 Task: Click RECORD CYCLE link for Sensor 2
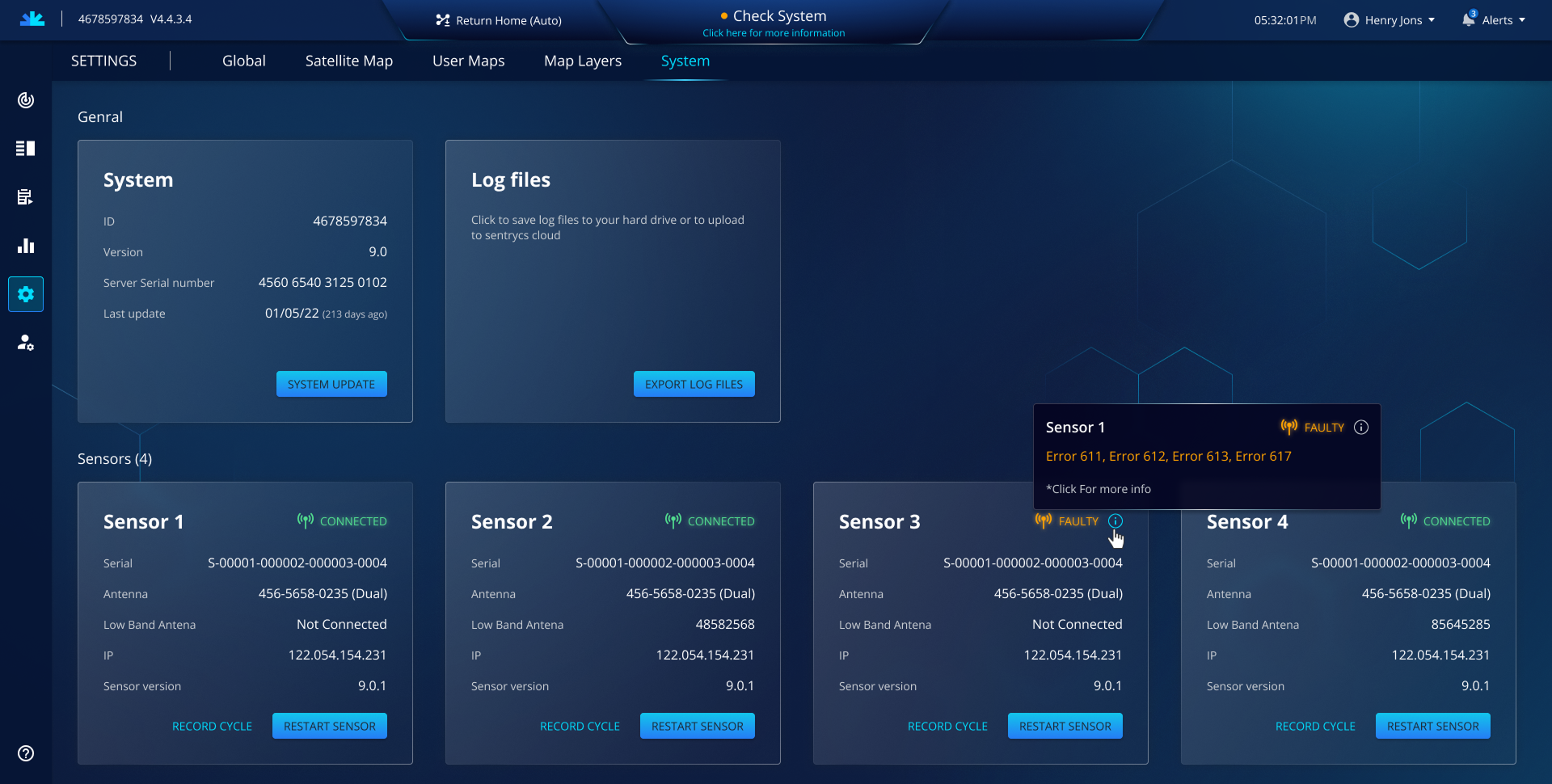(580, 727)
